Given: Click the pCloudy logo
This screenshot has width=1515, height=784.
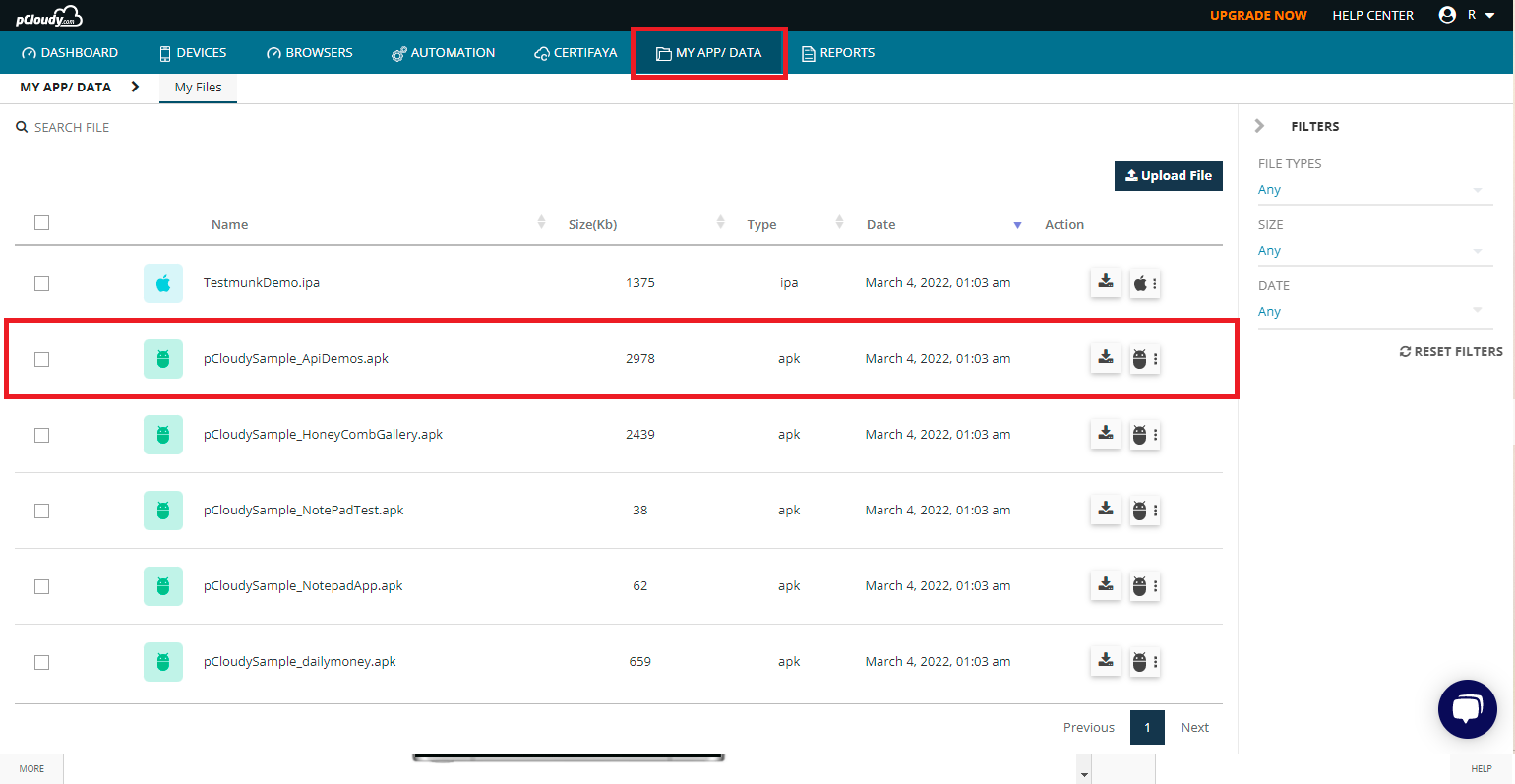Looking at the screenshot, I should click(49, 16).
